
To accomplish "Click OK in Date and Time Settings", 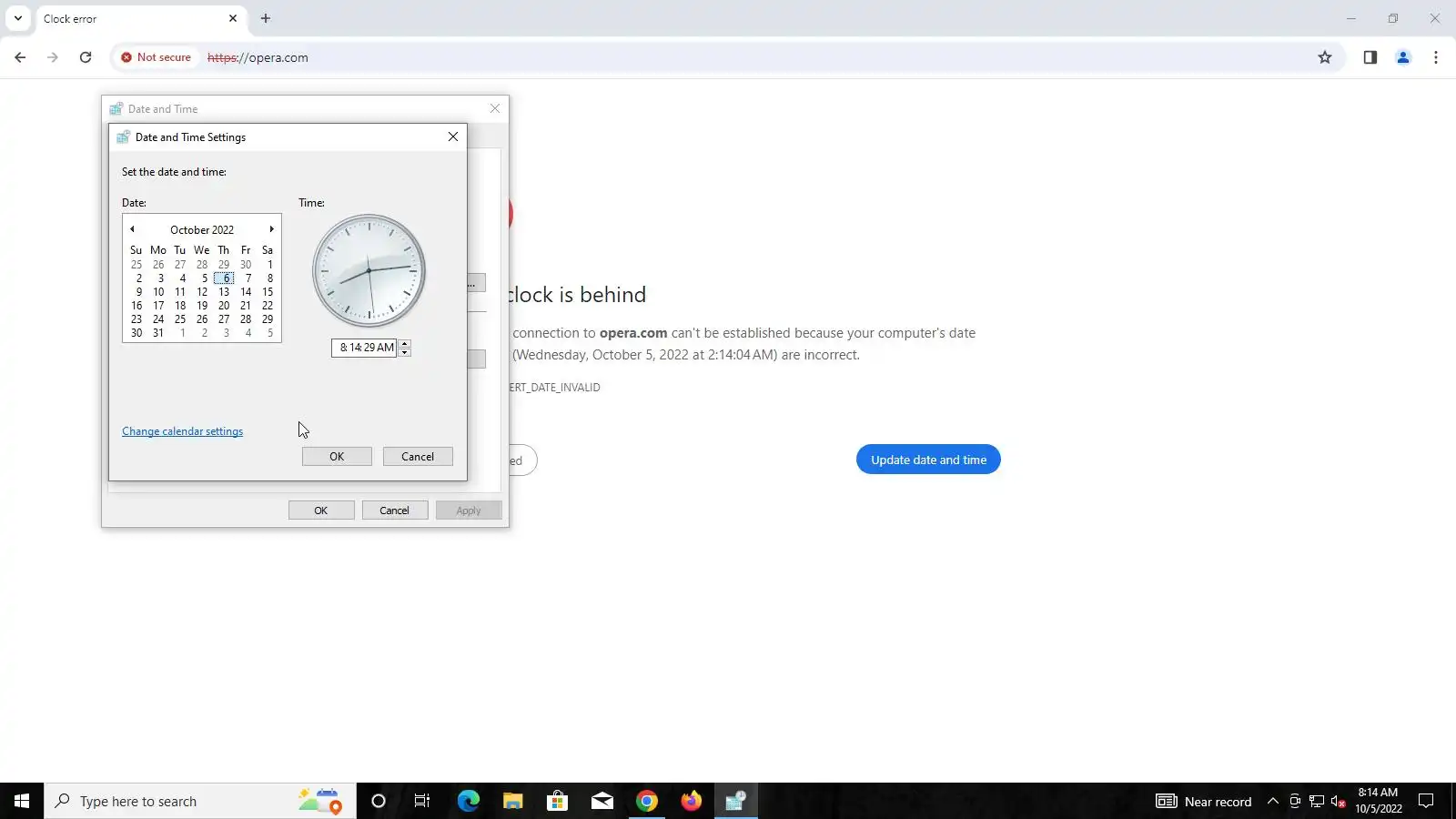I will (x=337, y=457).
